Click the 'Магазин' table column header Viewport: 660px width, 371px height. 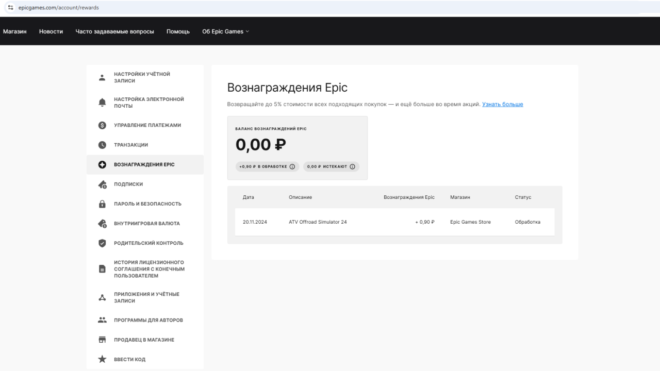pyautogui.click(x=460, y=197)
